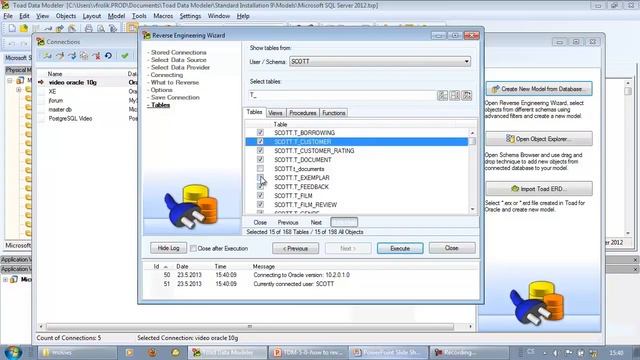Click the 'Stored Connections' wizard step

tap(178, 52)
